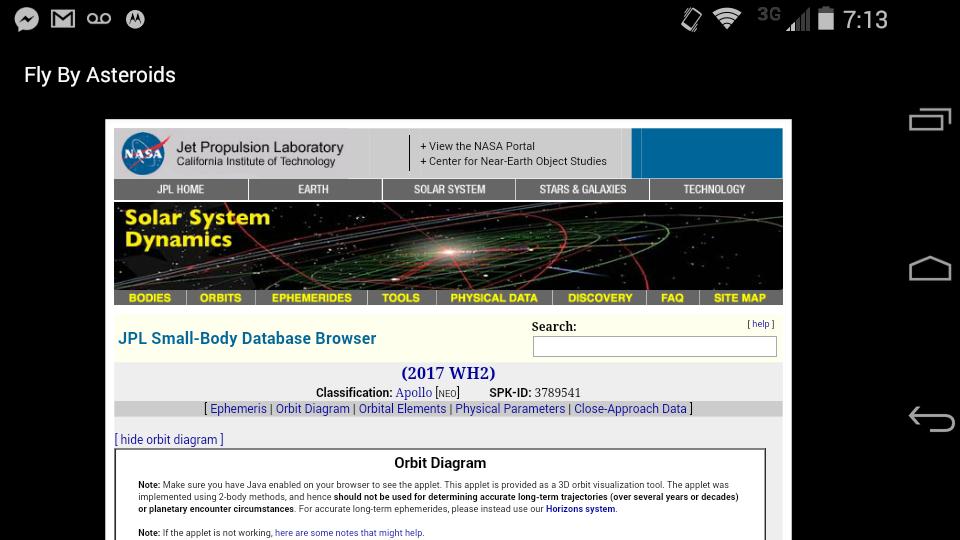Image resolution: width=960 pixels, height=540 pixels.
Task: Tap the Messenger notification icon
Action: click(27, 19)
